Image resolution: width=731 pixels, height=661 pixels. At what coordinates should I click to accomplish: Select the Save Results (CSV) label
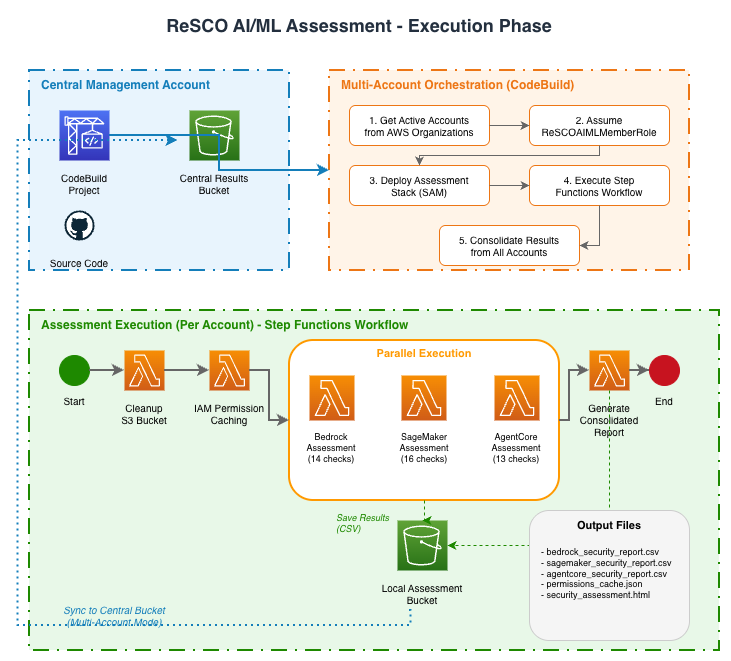point(363,523)
